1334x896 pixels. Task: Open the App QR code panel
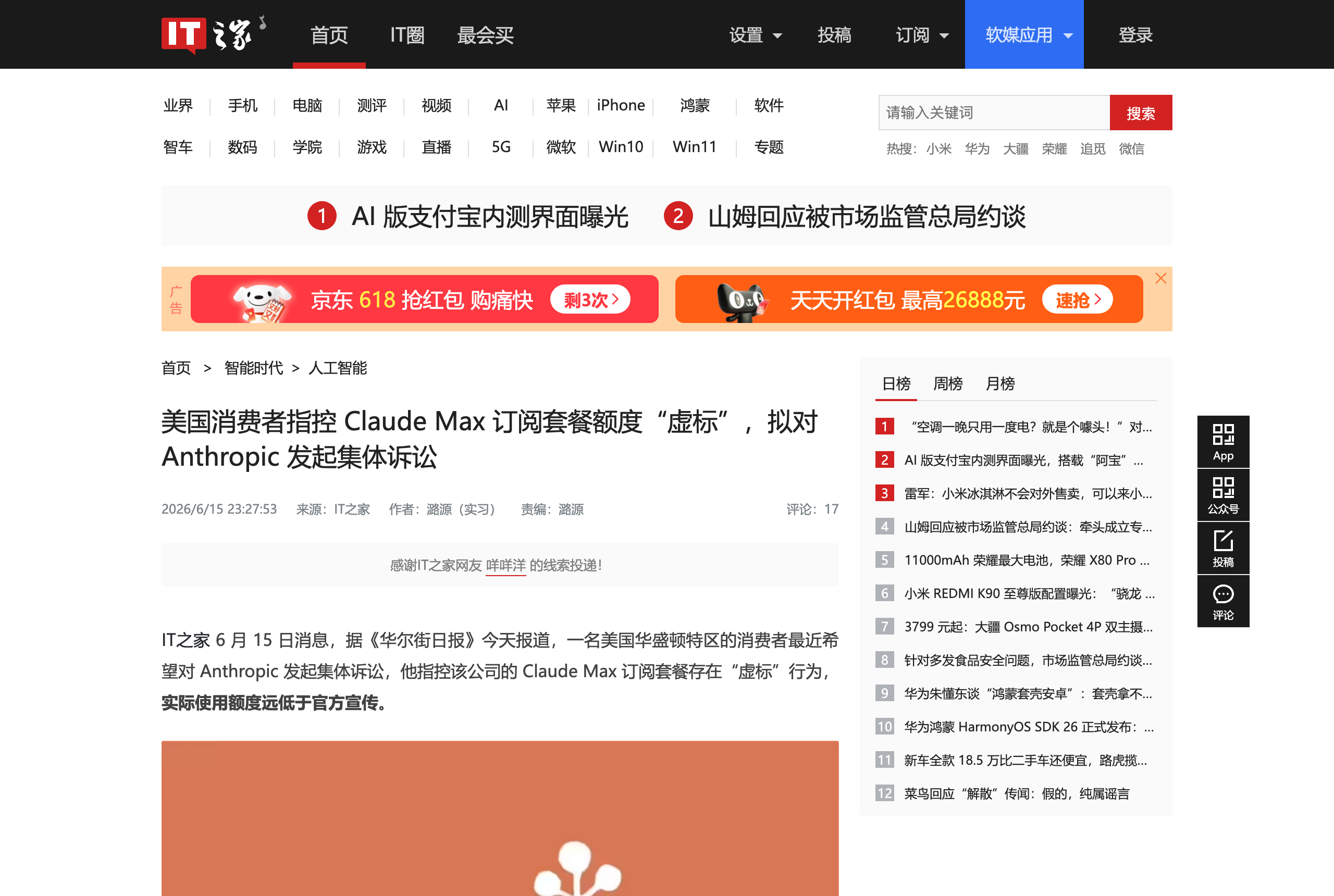[1222, 442]
